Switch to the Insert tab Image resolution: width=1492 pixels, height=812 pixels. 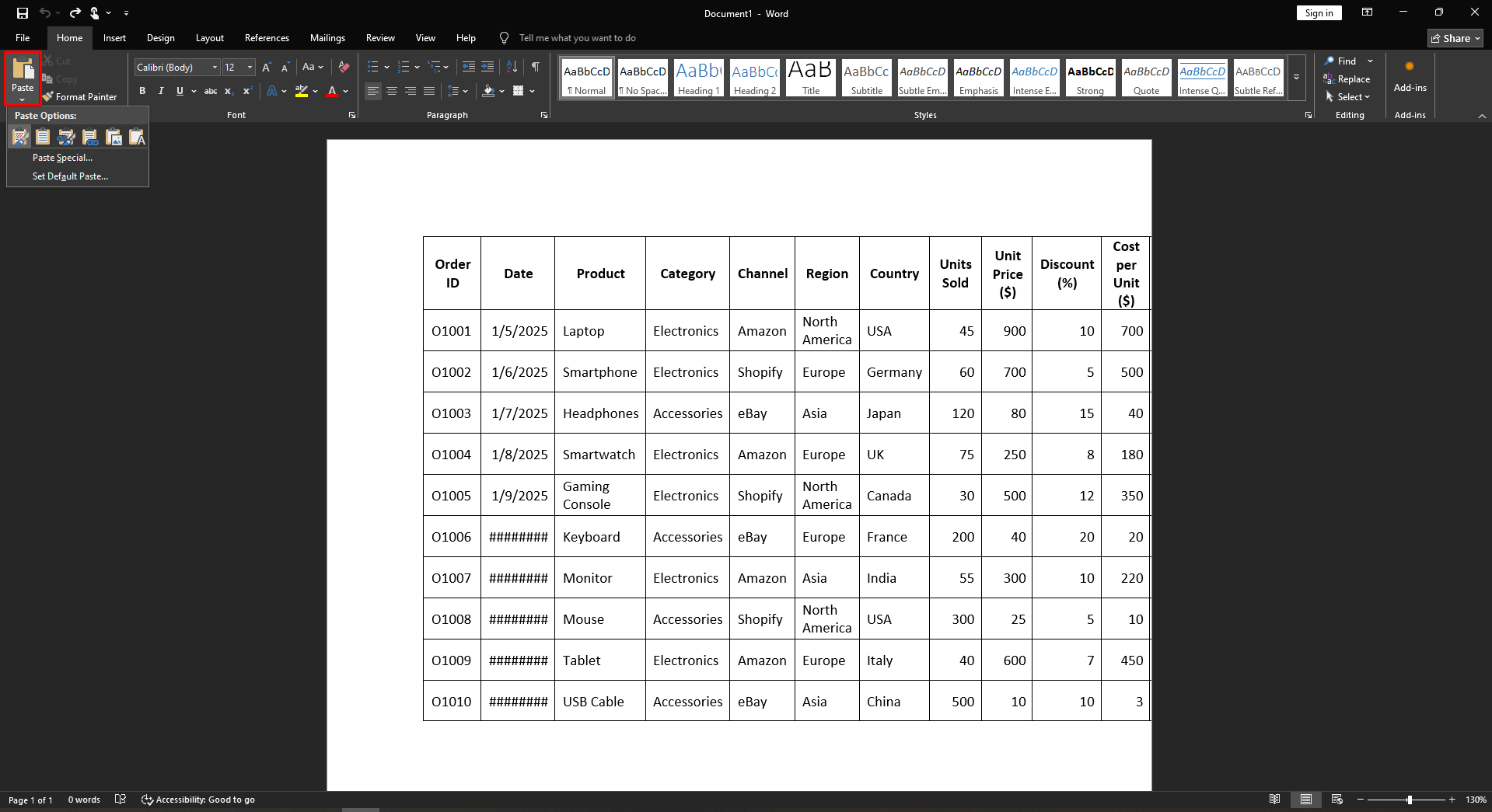tap(114, 38)
